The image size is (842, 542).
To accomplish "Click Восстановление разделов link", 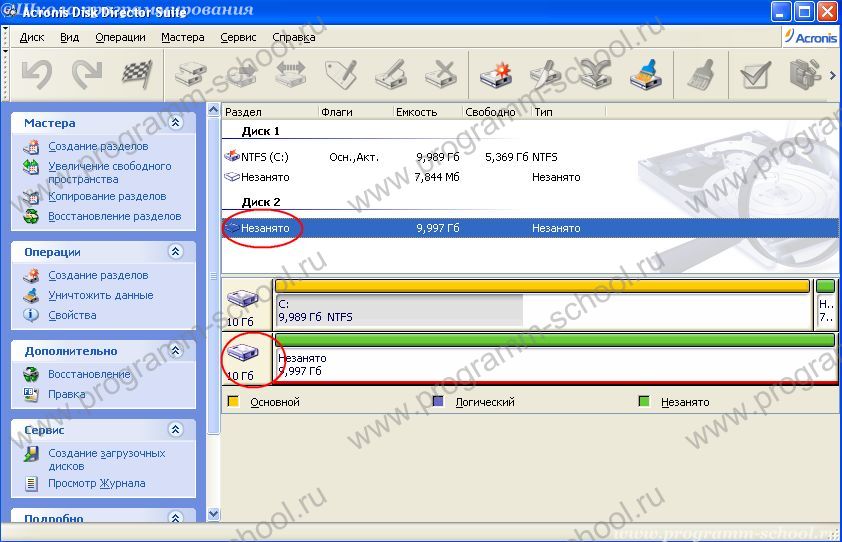I will [114, 216].
